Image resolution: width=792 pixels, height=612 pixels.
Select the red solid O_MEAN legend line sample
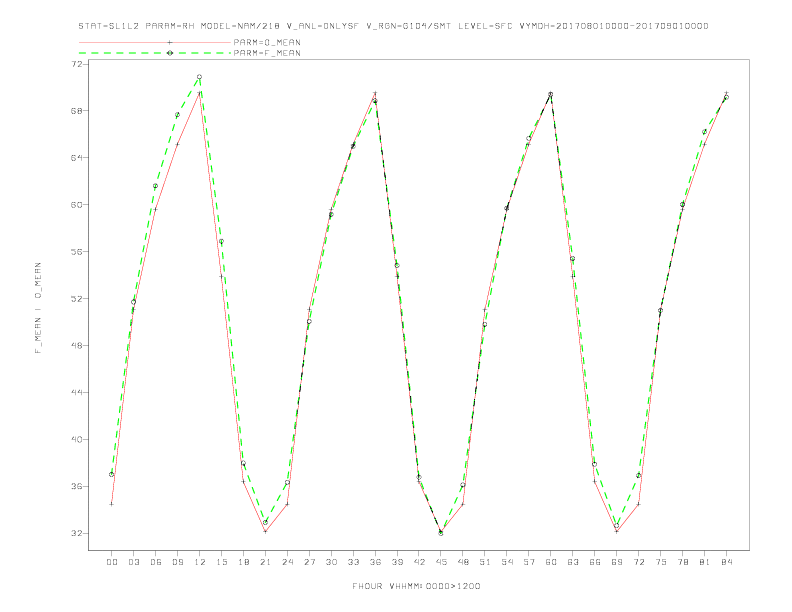point(155,42)
